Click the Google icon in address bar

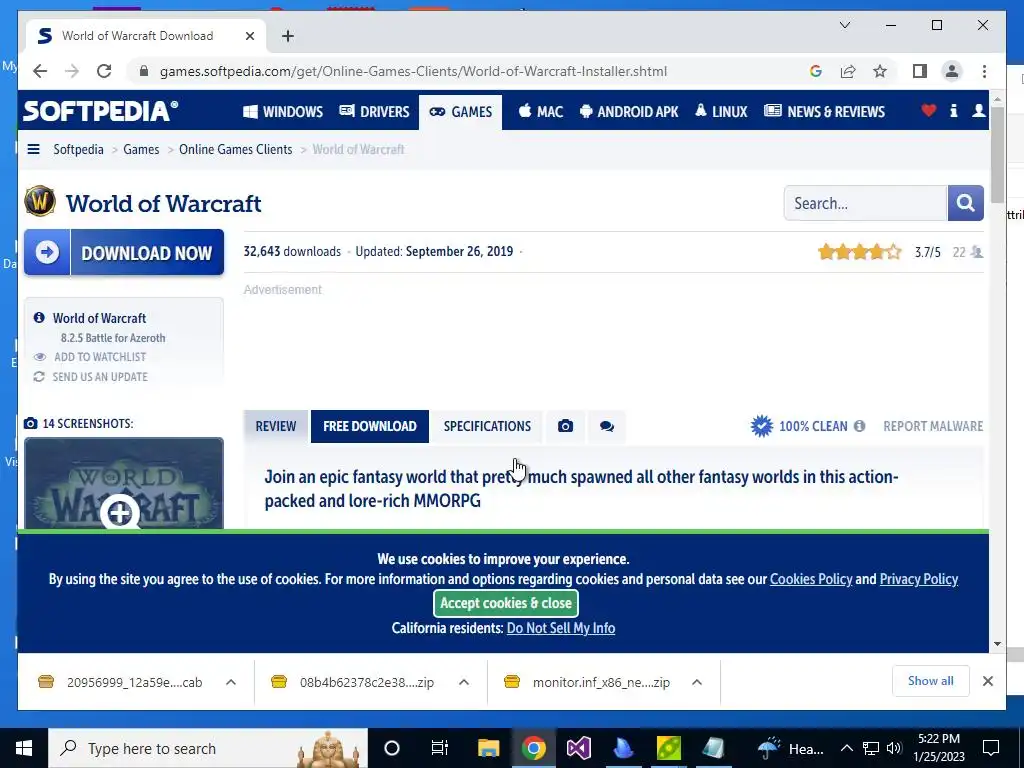pos(816,71)
